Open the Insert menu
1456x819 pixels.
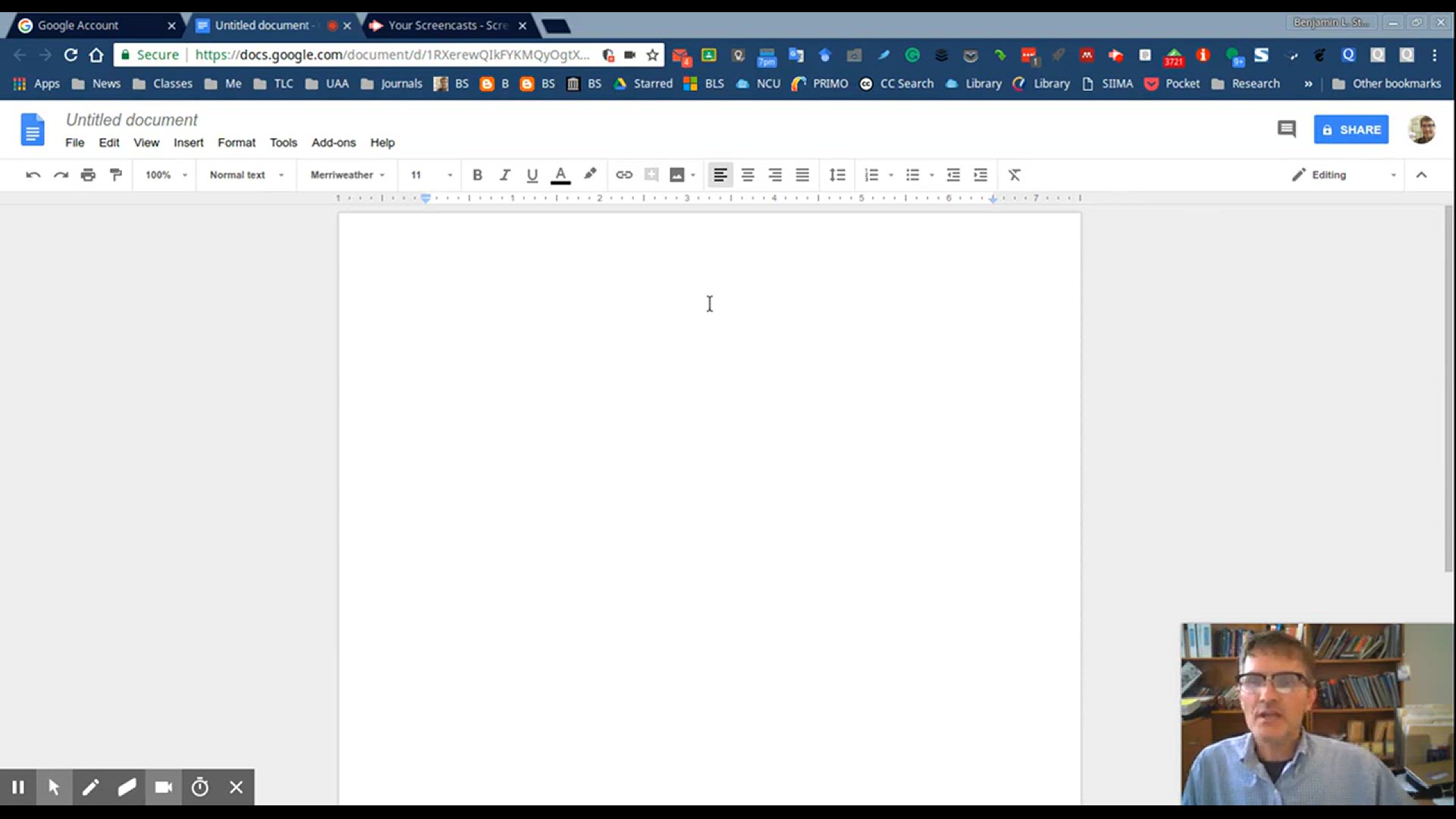[x=188, y=142]
